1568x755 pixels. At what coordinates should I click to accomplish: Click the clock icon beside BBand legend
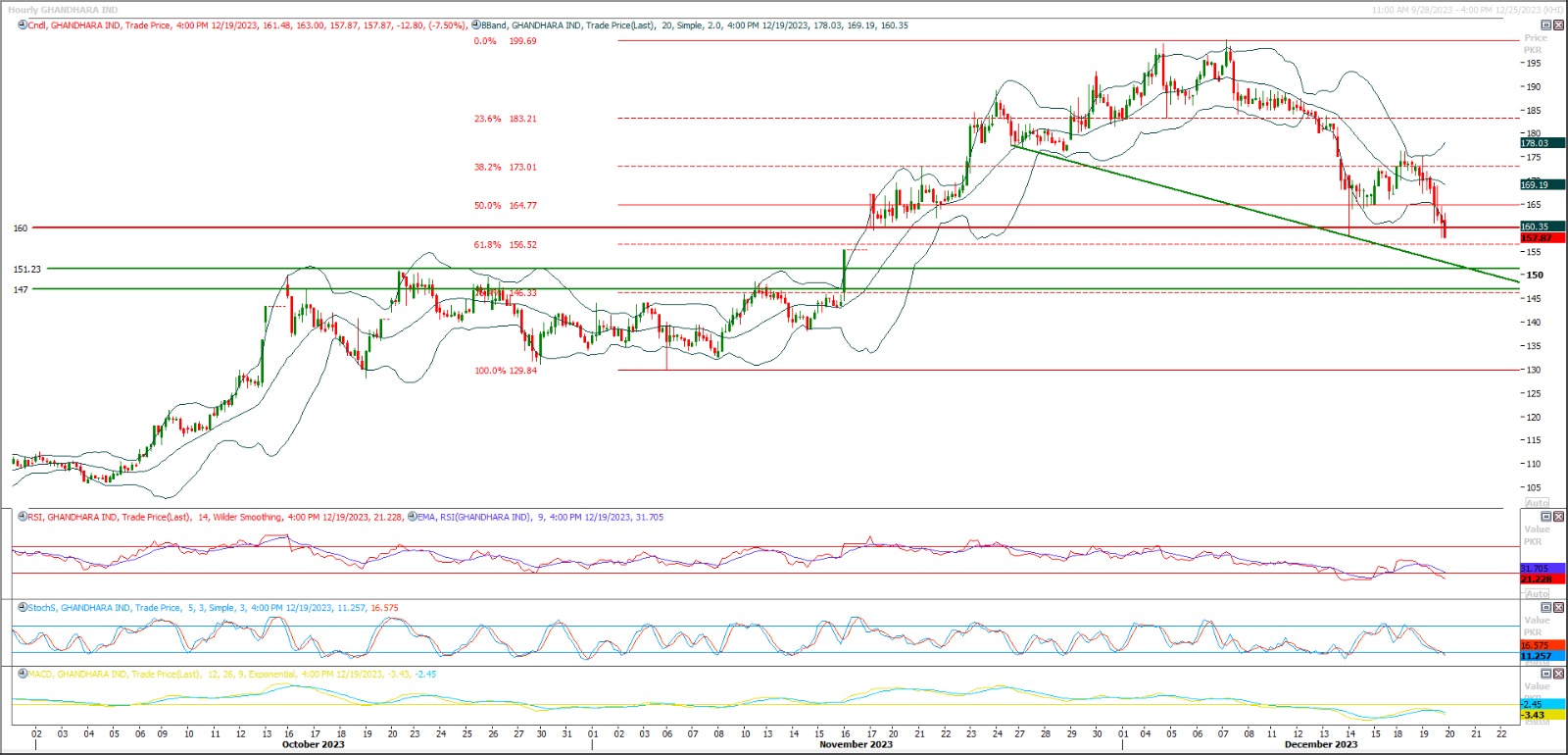click(475, 25)
